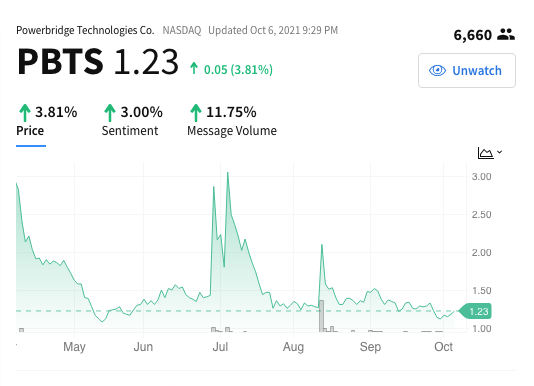Viewport: 534px width, 386px height.
Task: Click the large volume bar in mid-August
Action: click(321, 316)
